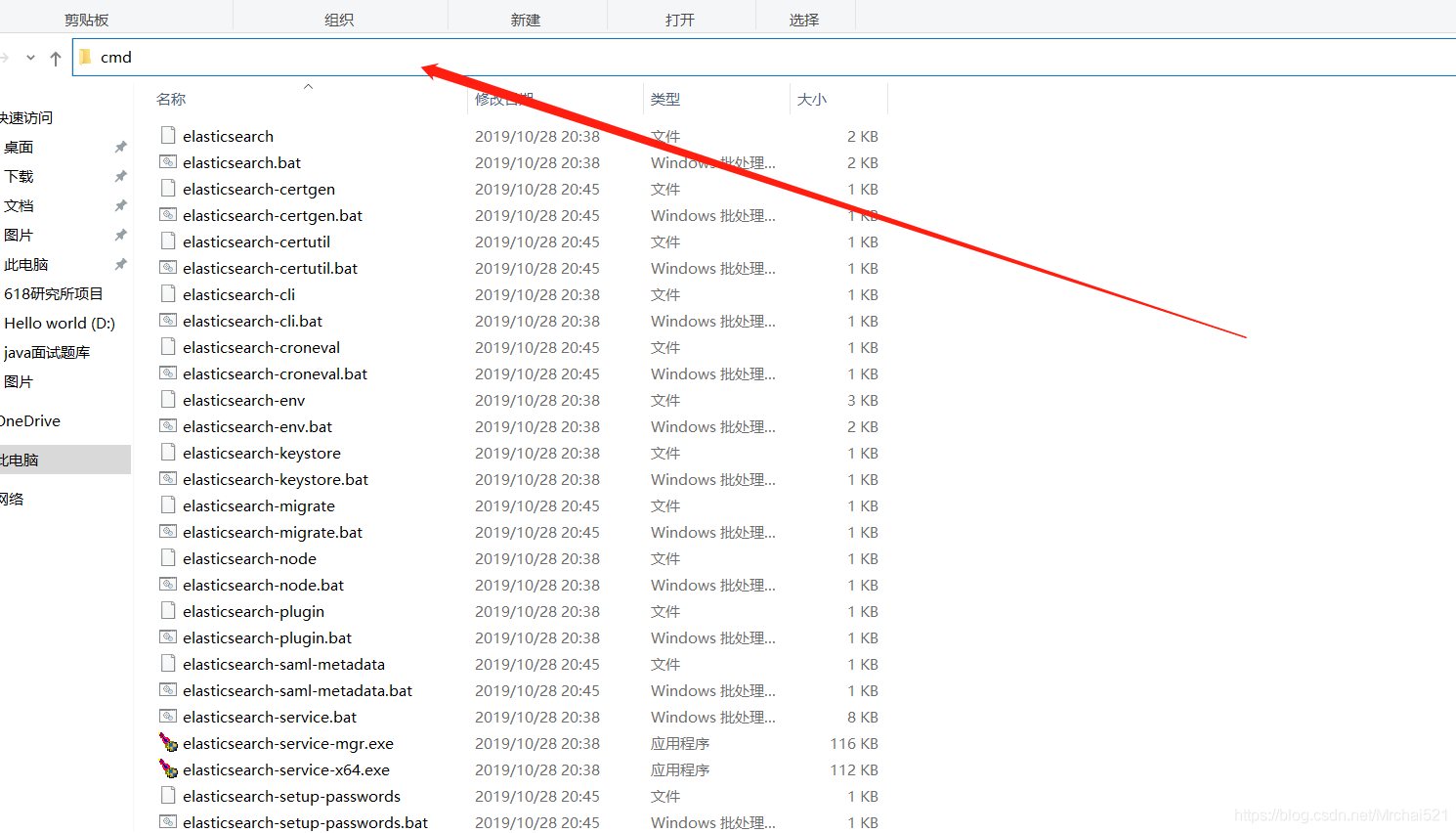Click the 打开 ribbon group label
Screen dimensions: 1456x833
[x=680, y=20]
